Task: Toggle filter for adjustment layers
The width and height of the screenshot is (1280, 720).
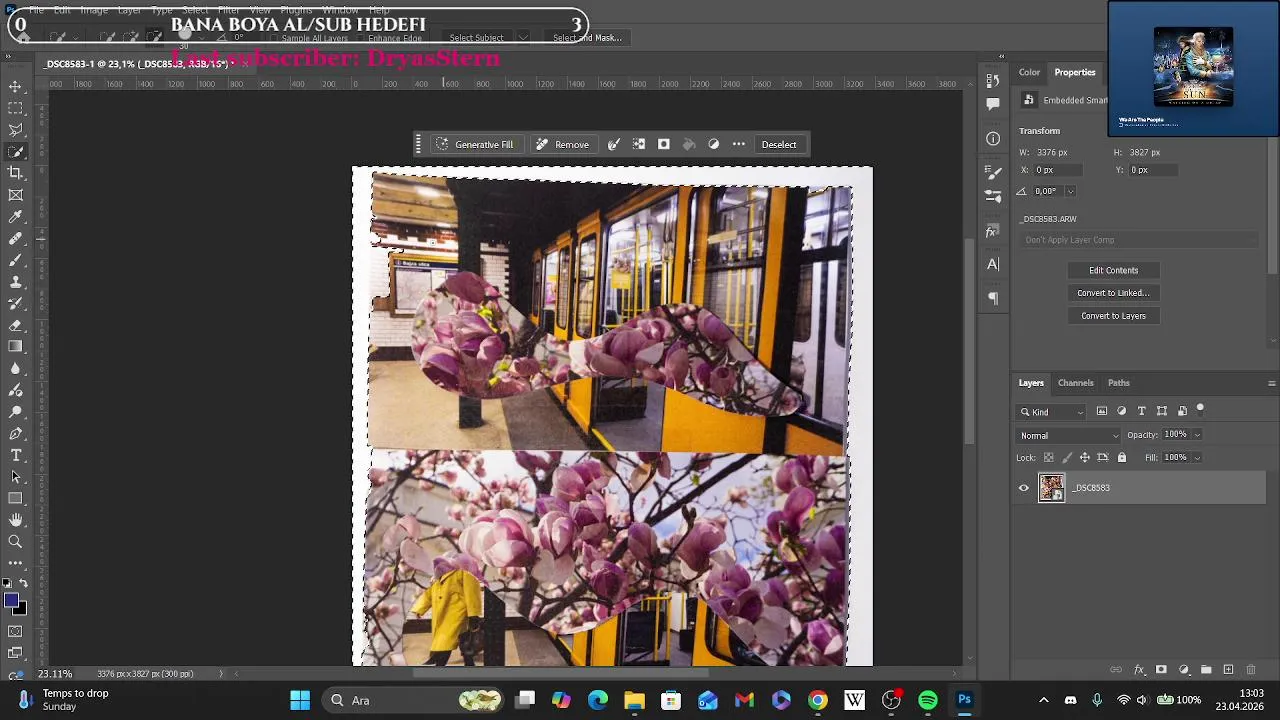Action: point(1121,411)
